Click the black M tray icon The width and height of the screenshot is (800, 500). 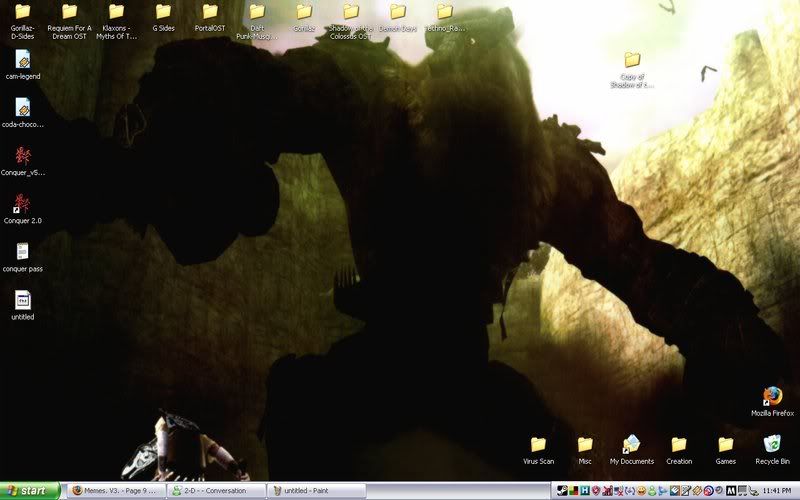[x=731, y=491]
